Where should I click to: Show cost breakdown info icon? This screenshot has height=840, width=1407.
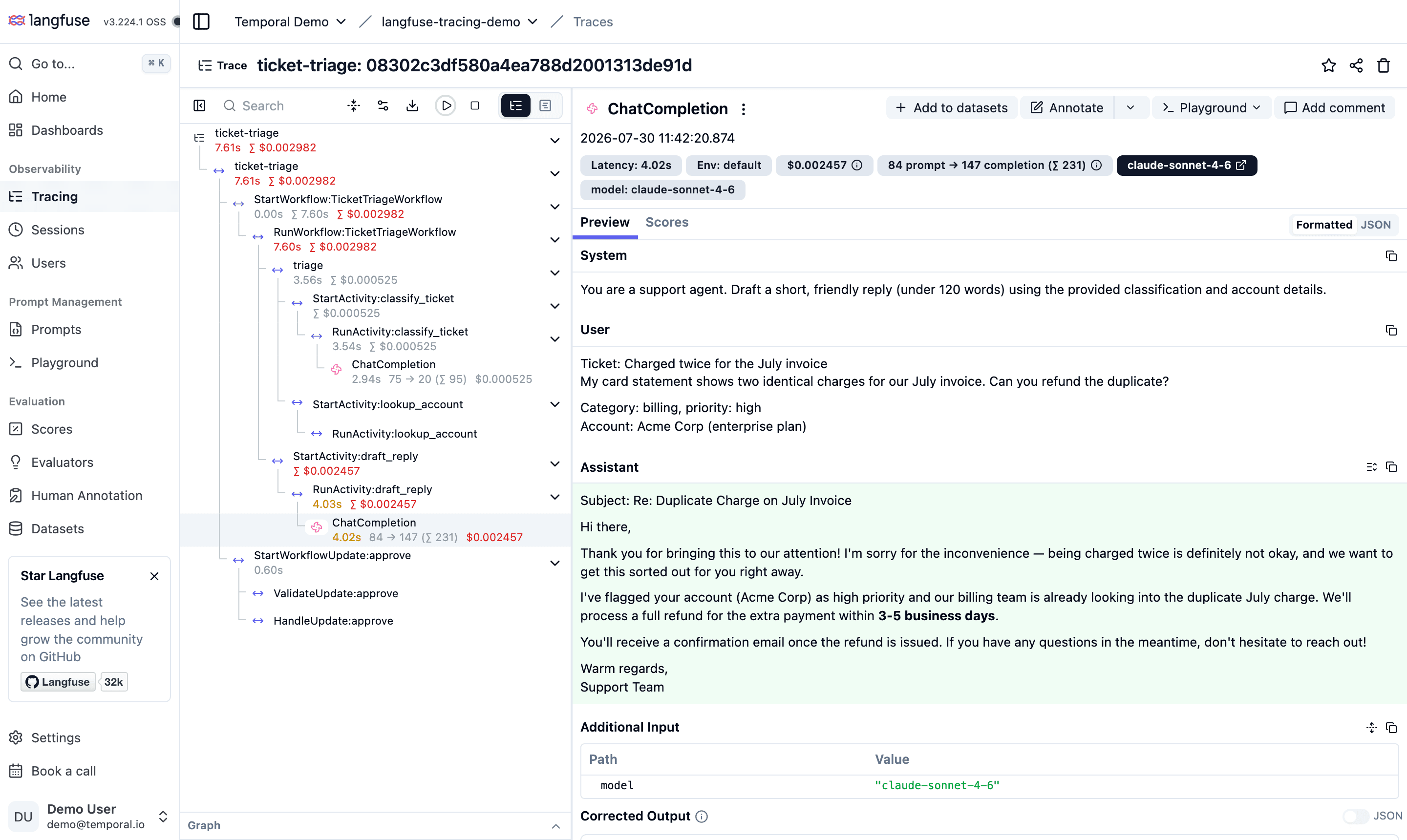[x=857, y=165]
